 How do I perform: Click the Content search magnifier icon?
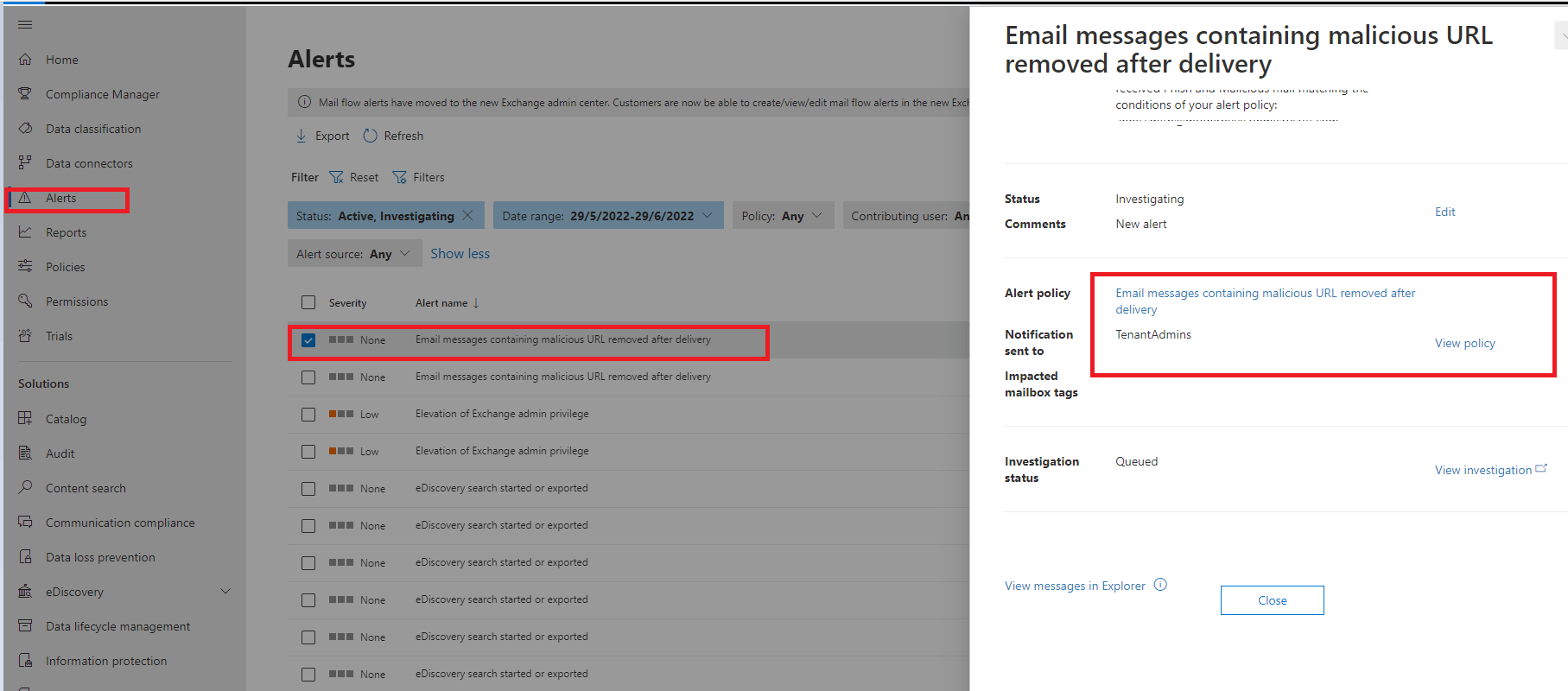coord(25,488)
